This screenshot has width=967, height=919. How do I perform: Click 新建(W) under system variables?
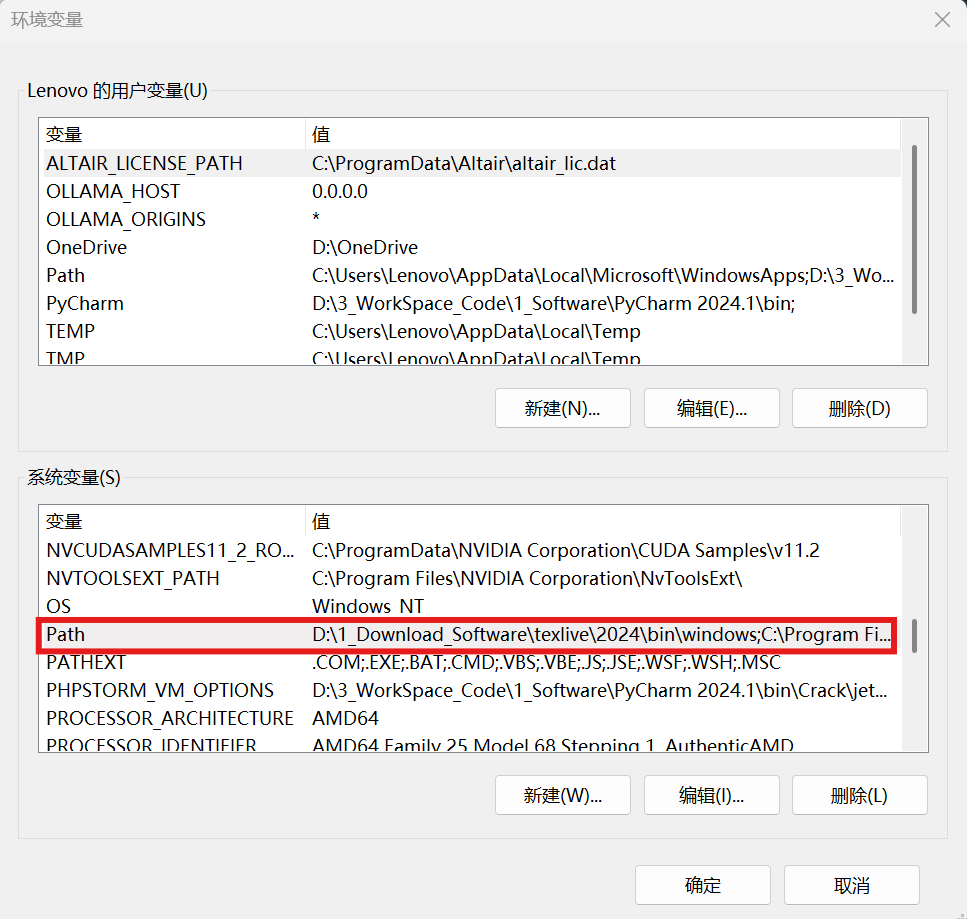click(562, 796)
